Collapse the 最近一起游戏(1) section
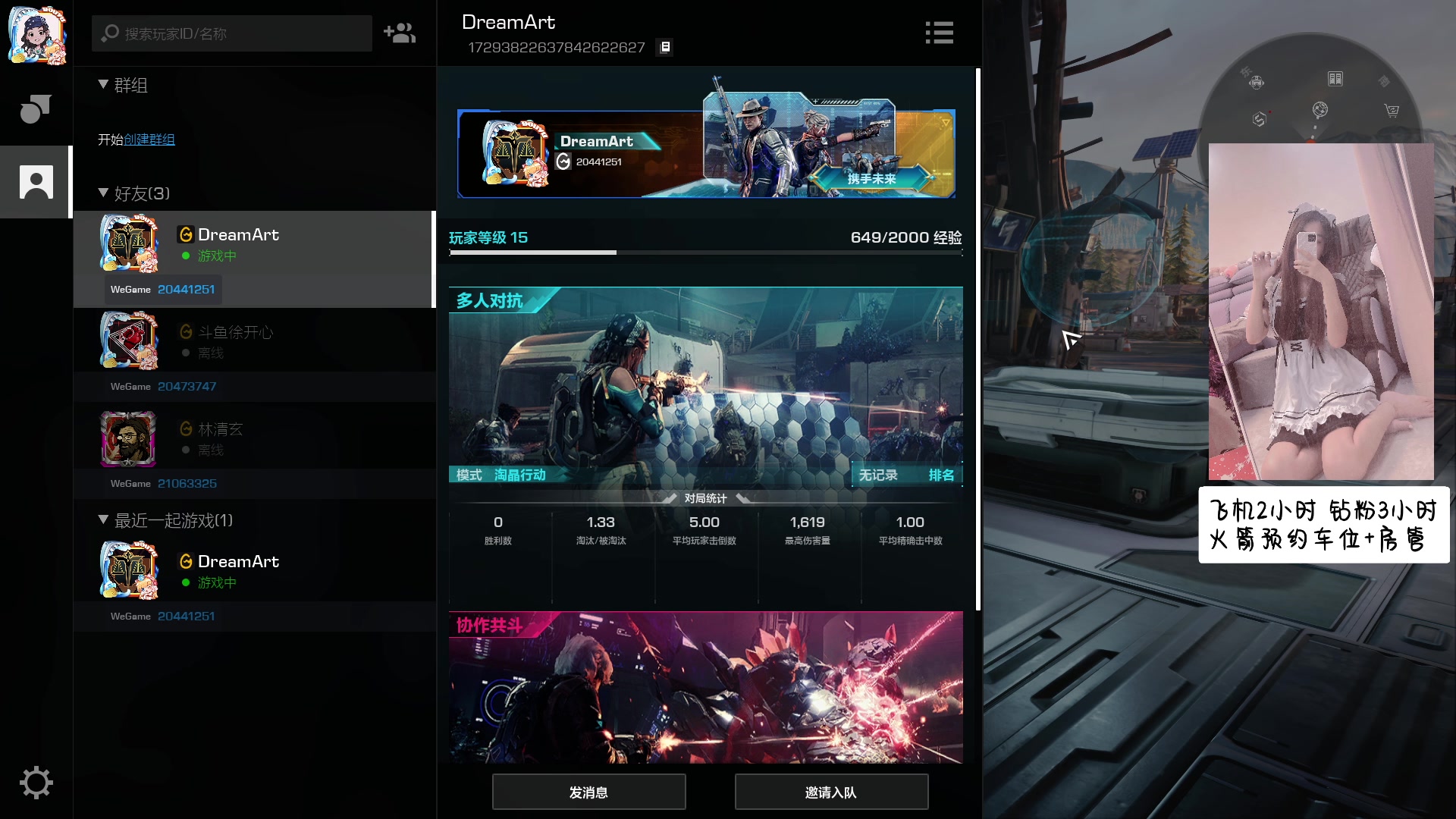Image resolution: width=1456 pixels, height=819 pixels. [103, 519]
